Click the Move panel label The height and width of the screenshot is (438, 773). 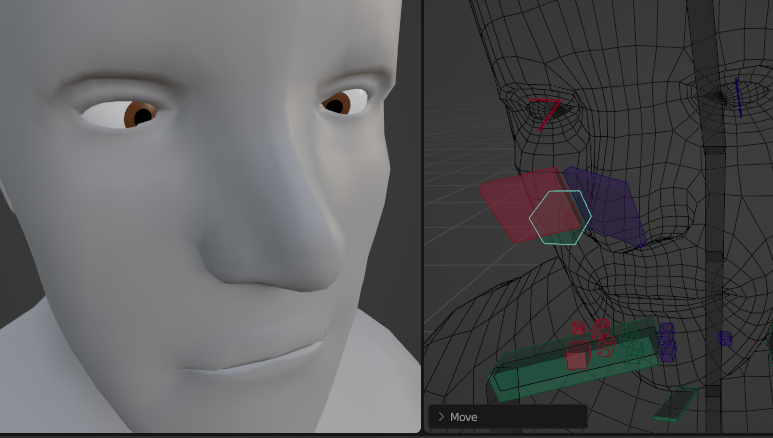pos(464,417)
